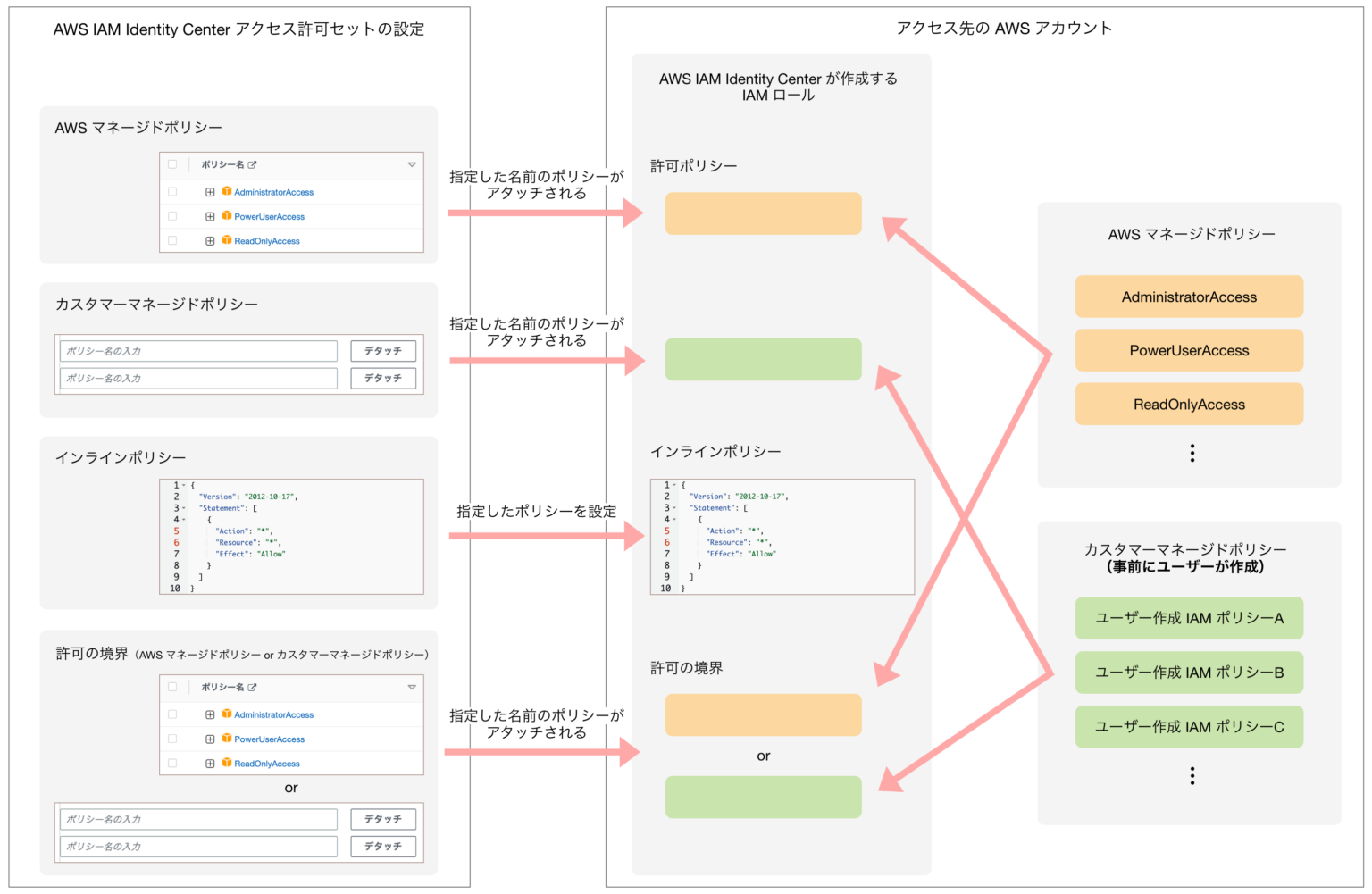Click external link icon in 許可の境界 table header
This screenshot has height=894, width=1372.
[253, 688]
